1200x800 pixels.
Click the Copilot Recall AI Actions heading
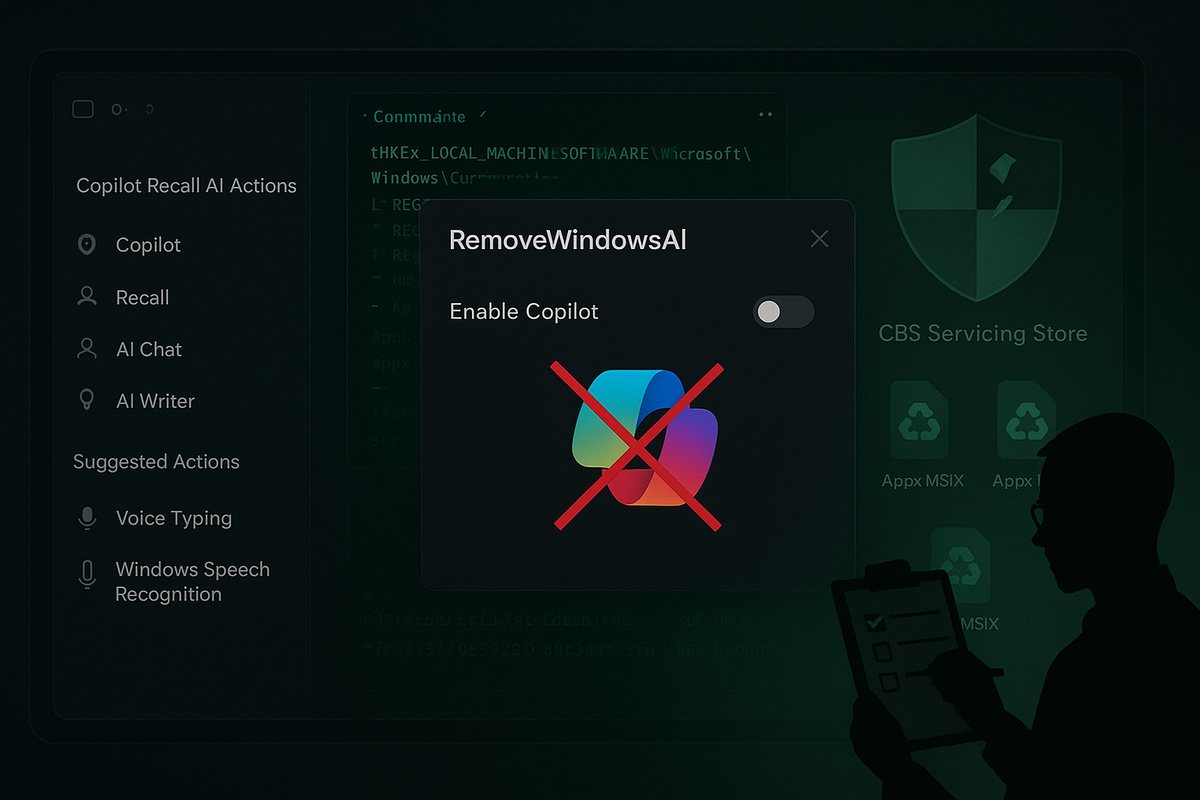186,186
